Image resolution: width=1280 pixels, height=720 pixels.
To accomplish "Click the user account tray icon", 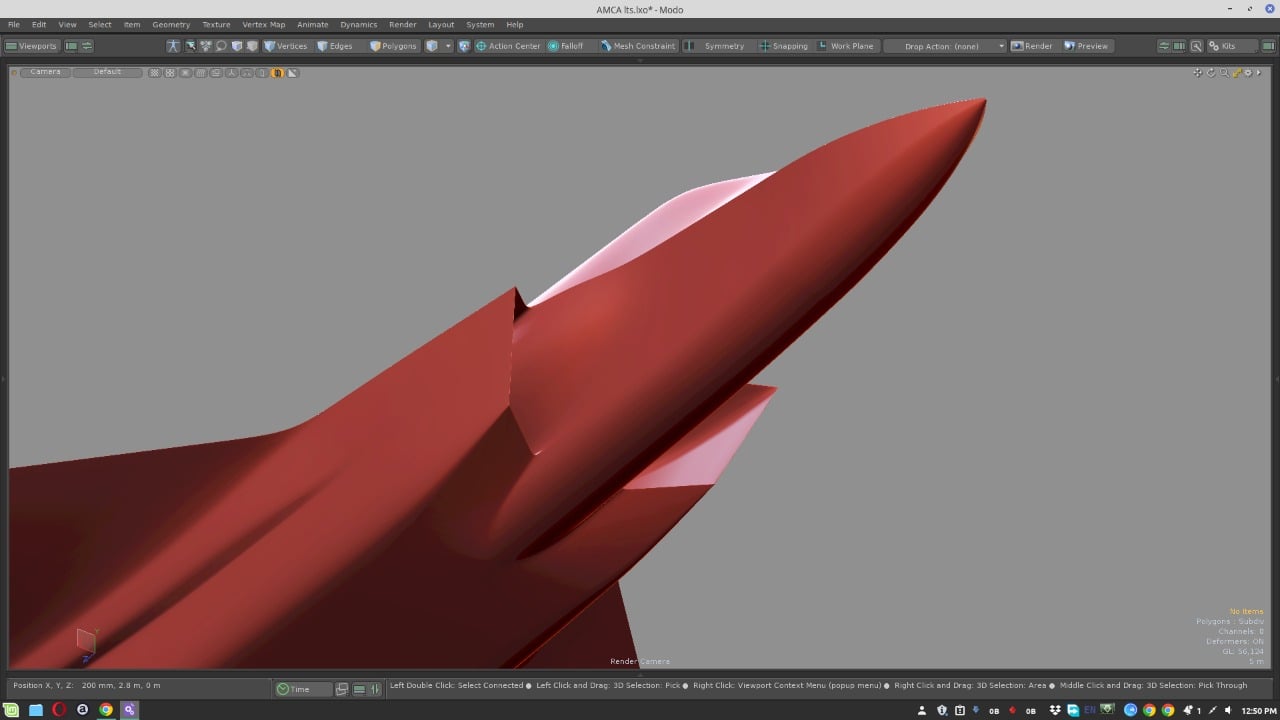I will click(x=922, y=710).
